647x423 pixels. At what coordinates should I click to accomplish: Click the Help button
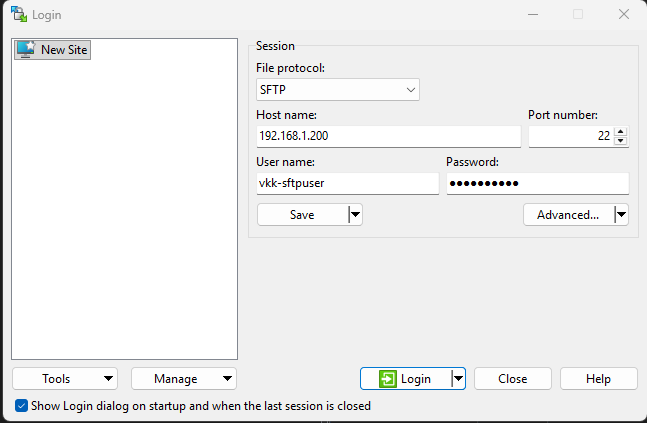point(598,378)
